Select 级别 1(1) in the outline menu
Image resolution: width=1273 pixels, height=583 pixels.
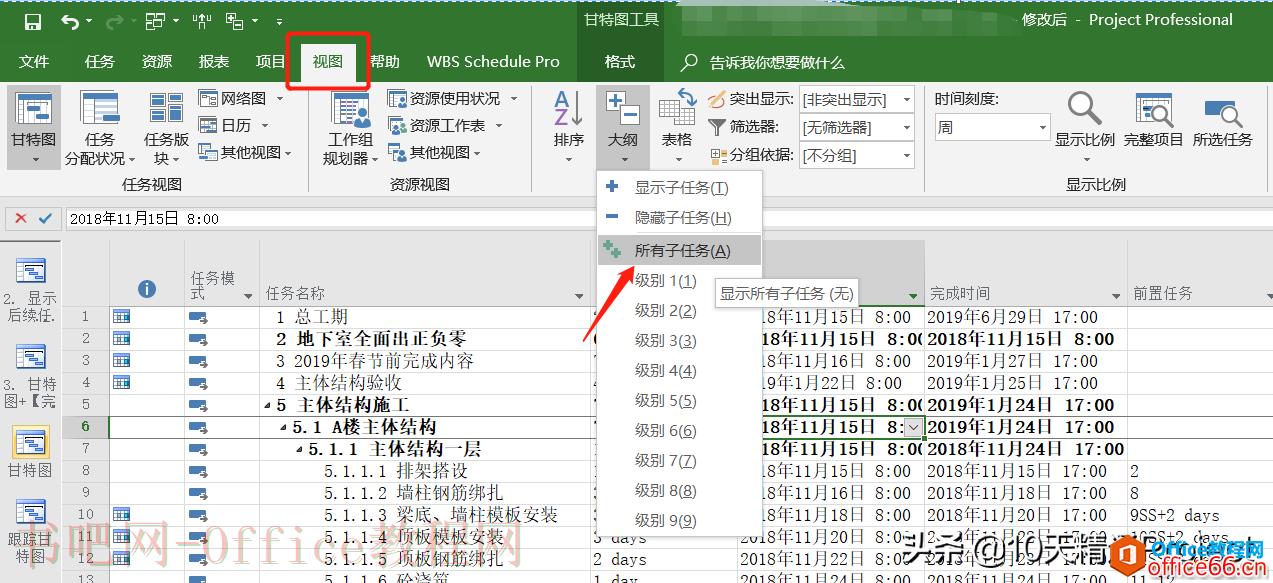tap(679, 281)
